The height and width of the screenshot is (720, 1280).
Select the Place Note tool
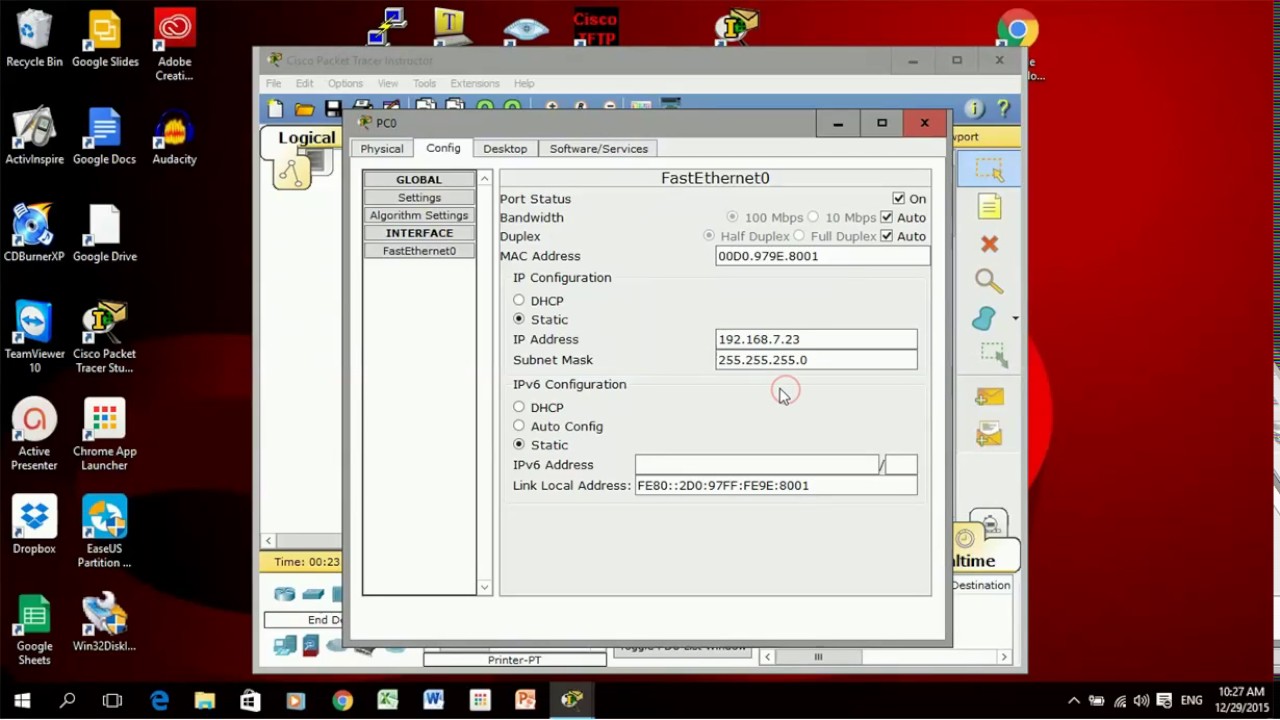pyautogui.click(x=989, y=207)
